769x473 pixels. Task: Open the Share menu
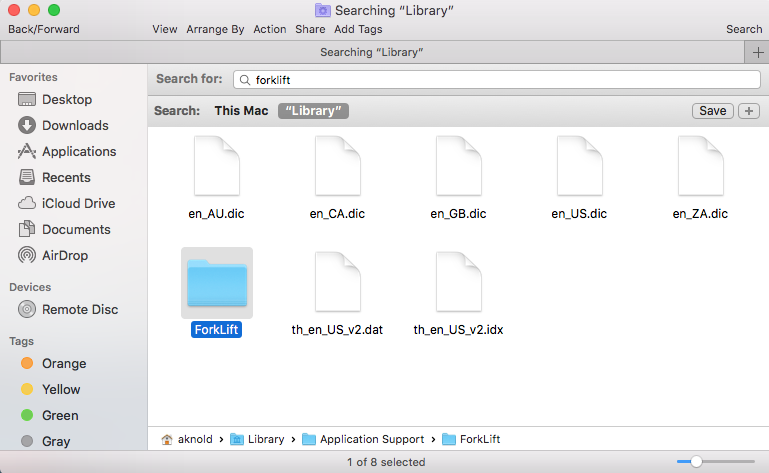point(310,29)
